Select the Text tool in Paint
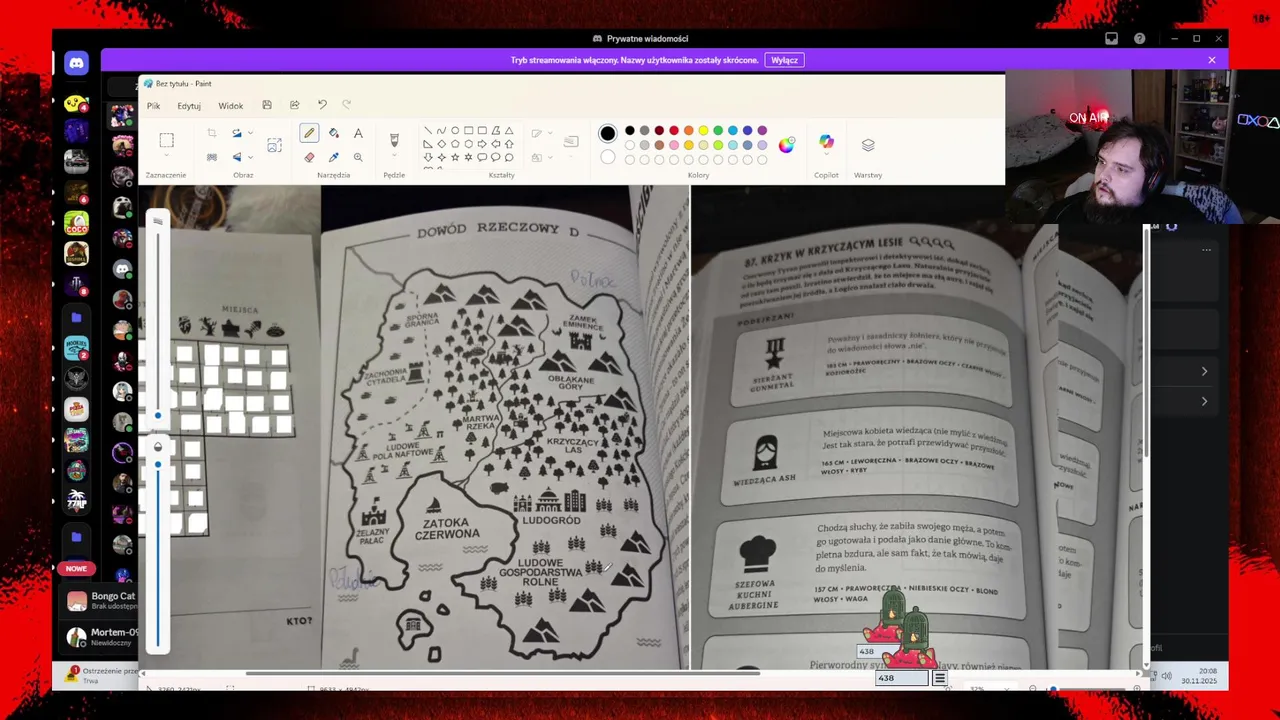Viewport: 1280px width, 720px height. coord(358,133)
